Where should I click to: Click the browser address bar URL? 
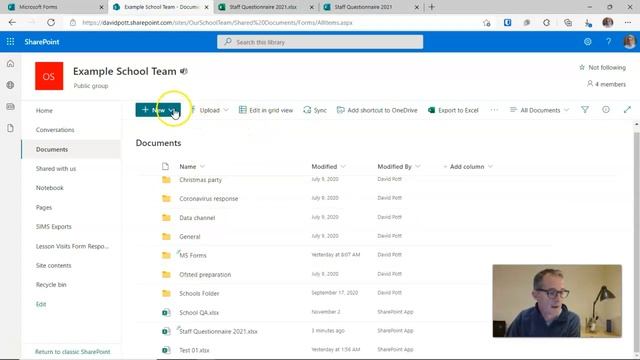217,22
